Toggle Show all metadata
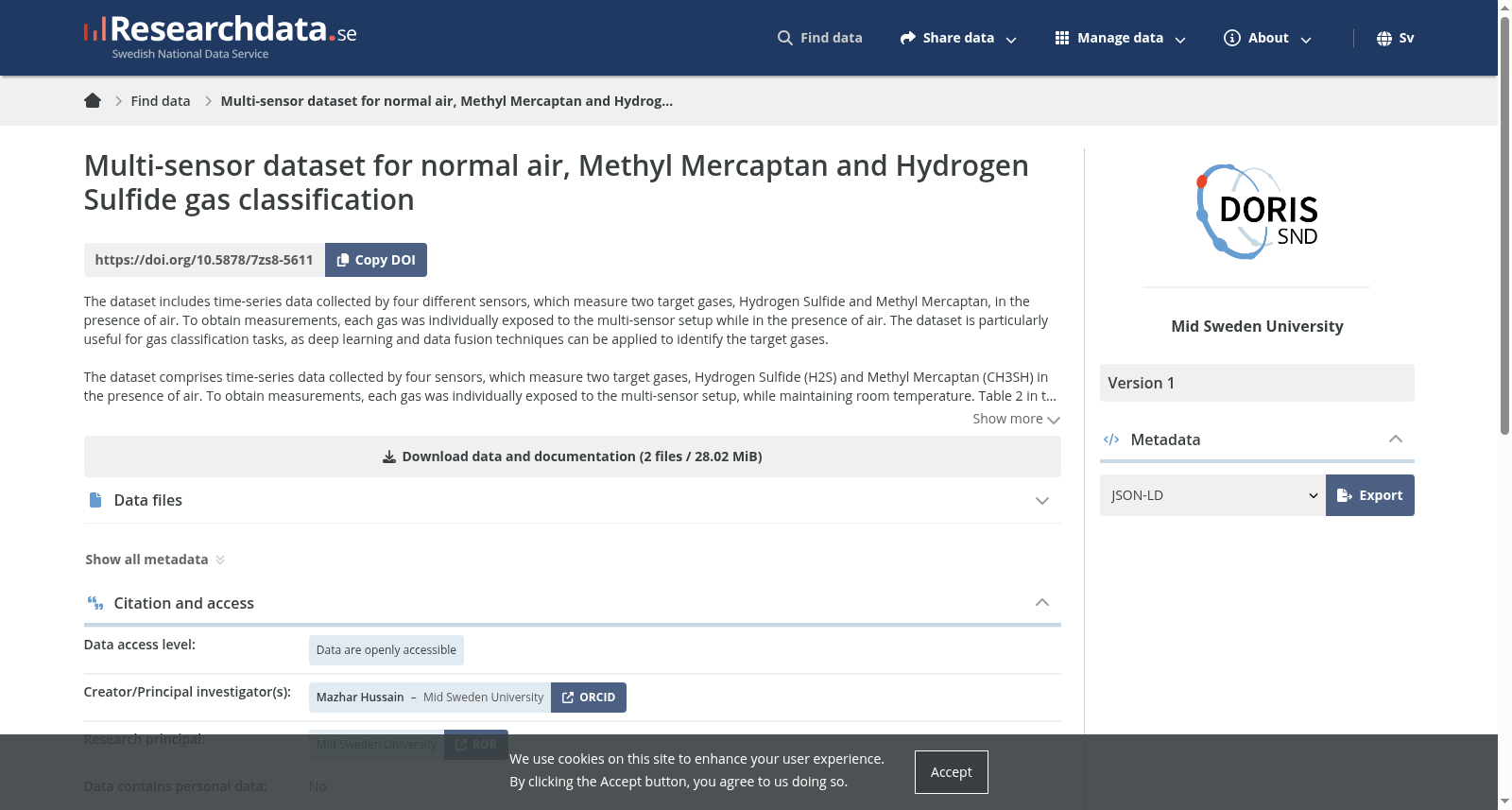Screen dimensions: 1512x810 (155, 560)
